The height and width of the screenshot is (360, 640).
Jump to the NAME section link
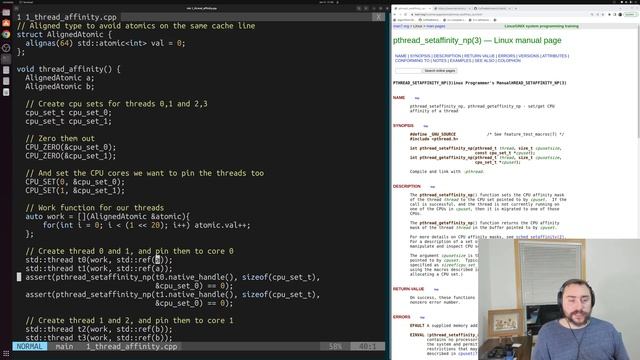coord(401,56)
